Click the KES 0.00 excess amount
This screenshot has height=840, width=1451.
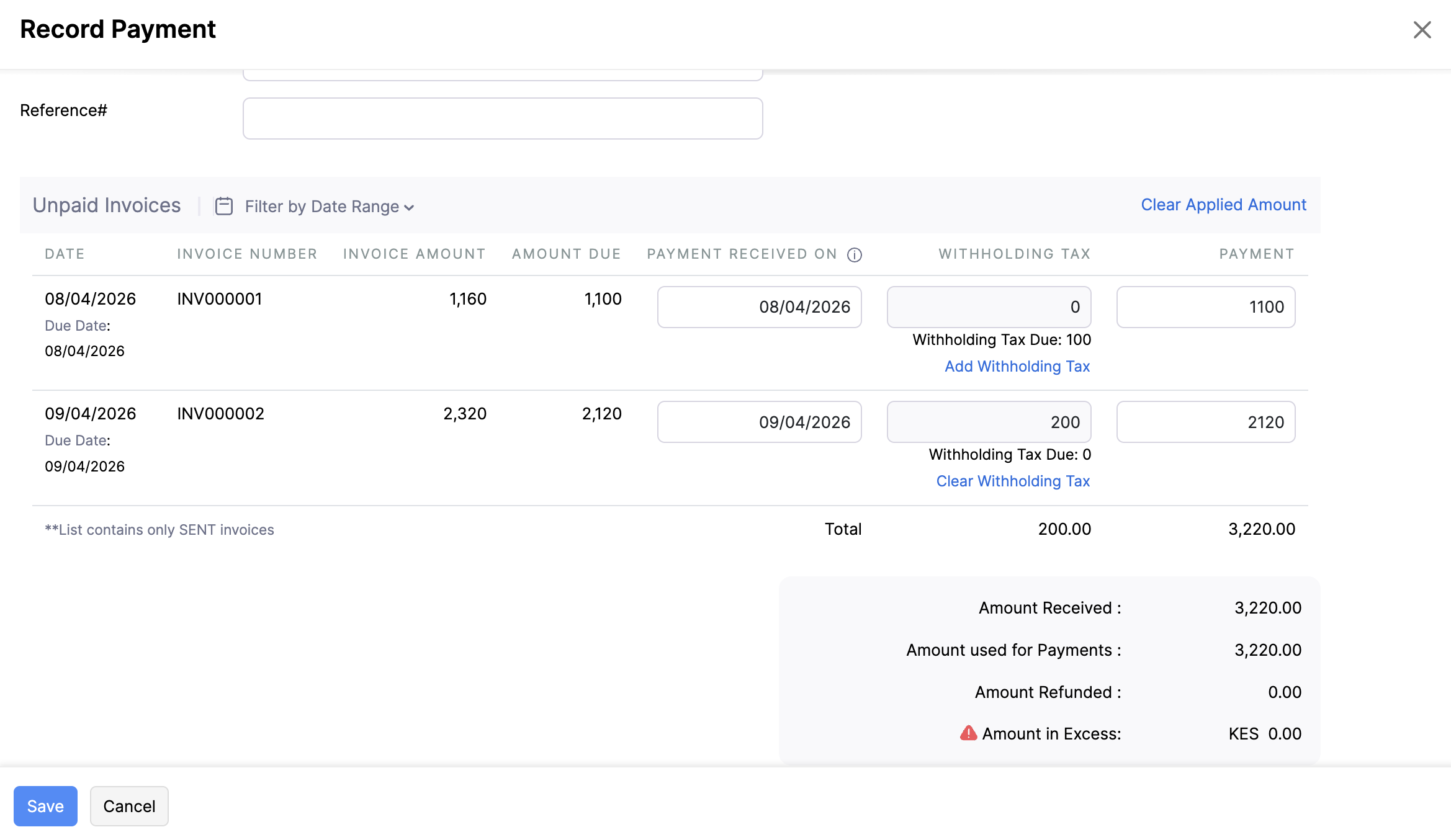click(x=1265, y=734)
